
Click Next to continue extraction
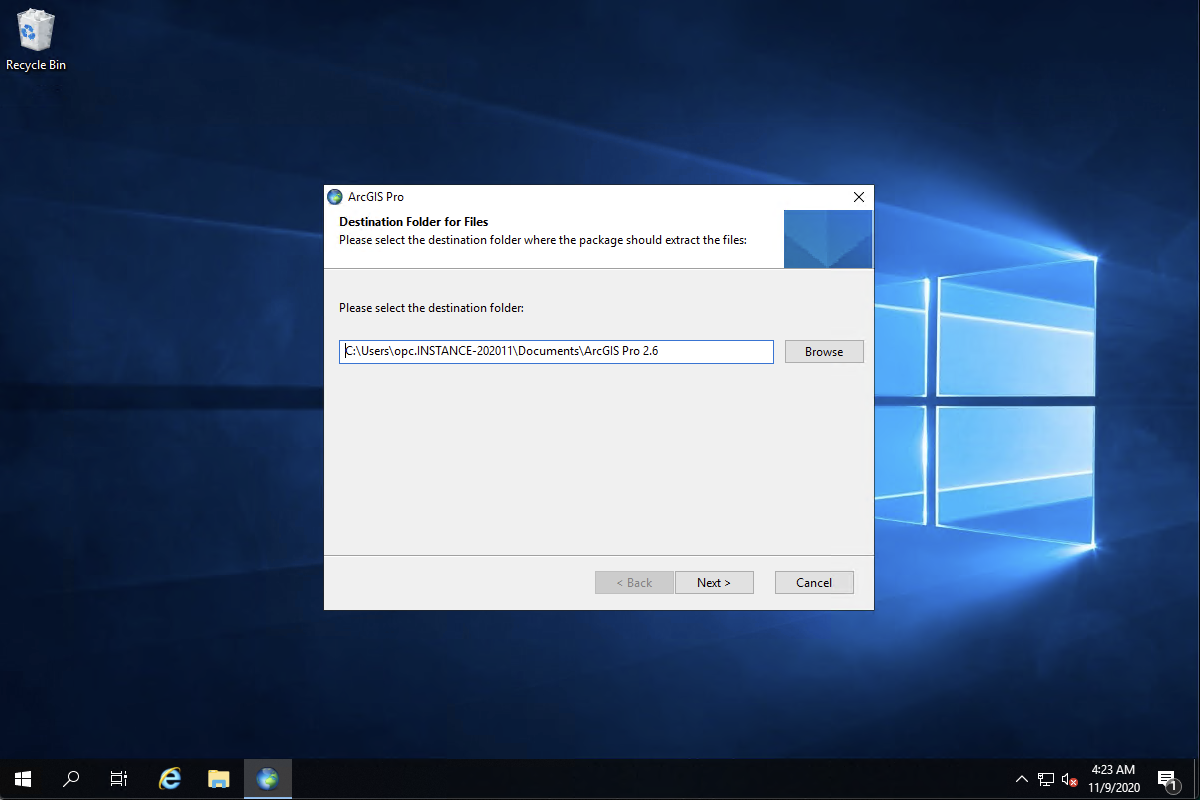714,582
